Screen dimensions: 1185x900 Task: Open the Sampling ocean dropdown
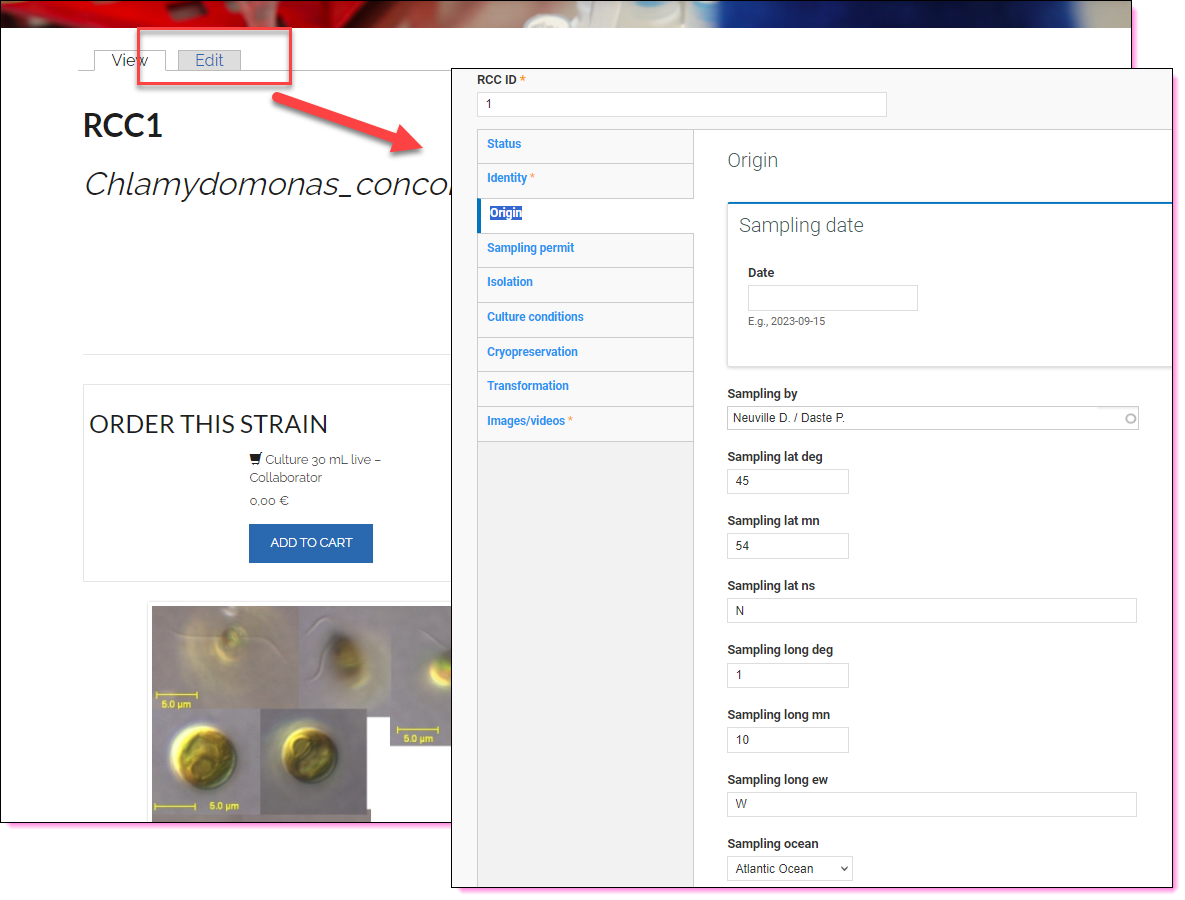coord(789,869)
